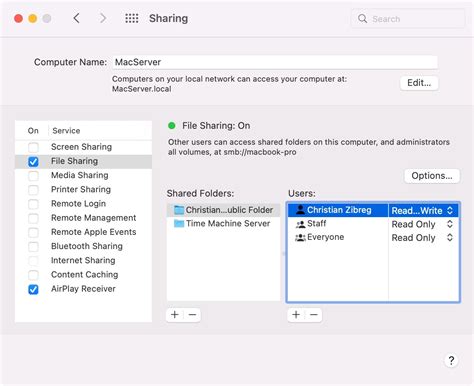The image size is (474, 386).
Task: Remove selected user with minus button
Action: pyautogui.click(x=314, y=315)
